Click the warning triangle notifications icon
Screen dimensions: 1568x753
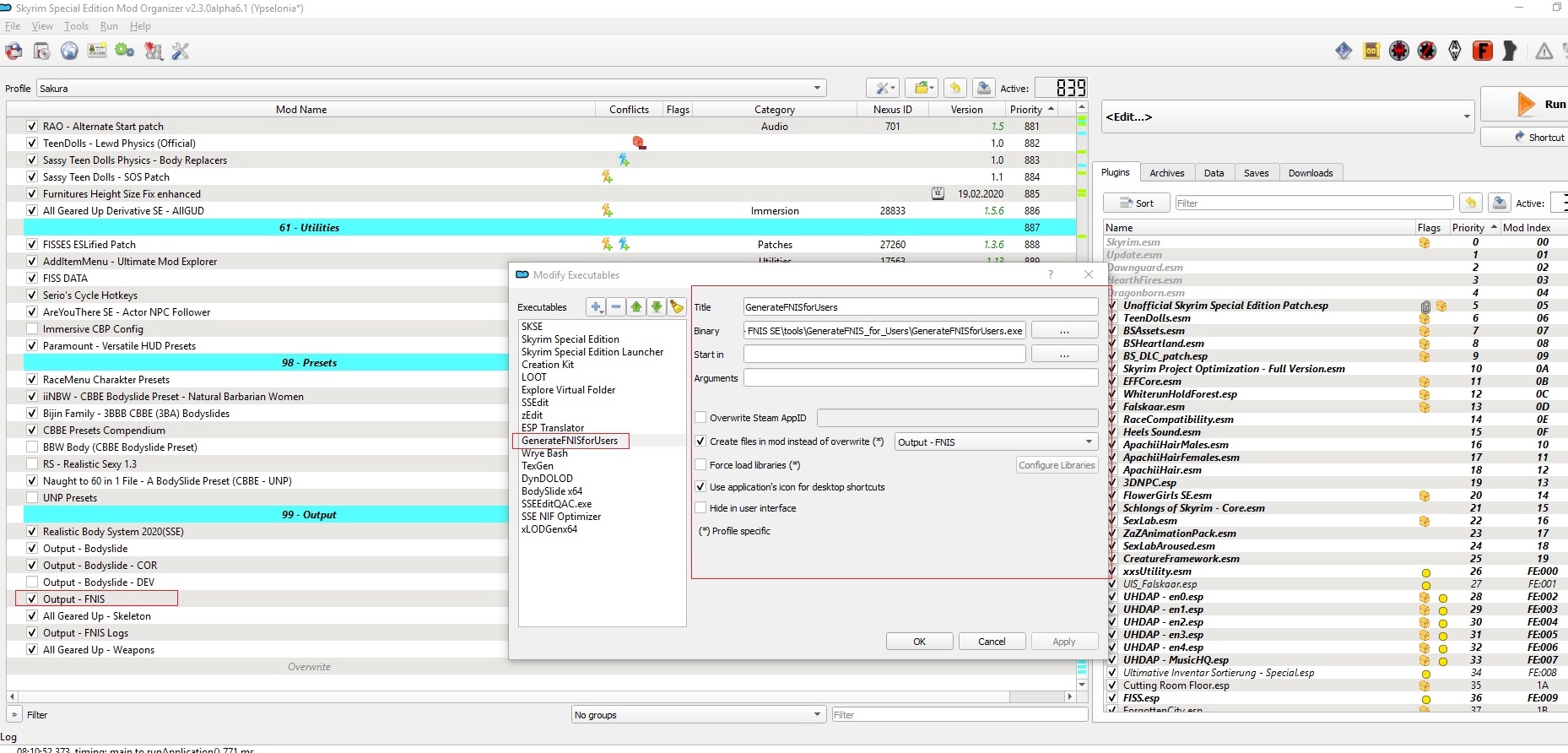coord(1544,51)
